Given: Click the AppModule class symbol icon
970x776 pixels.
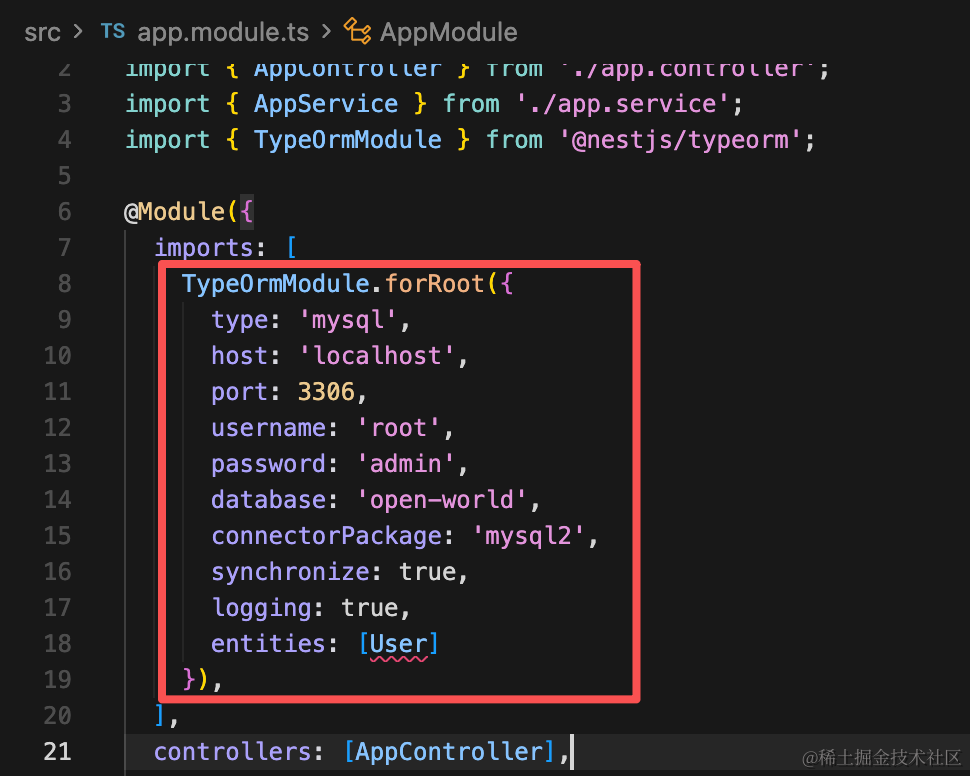Looking at the screenshot, I should pos(358,31).
